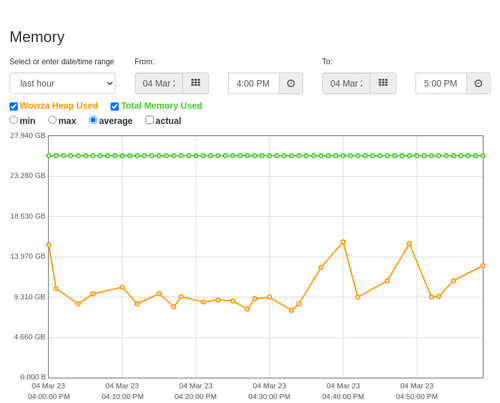Click the 9.310 GB axis label
The width and height of the screenshot is (500, 403).
(29, 297)
